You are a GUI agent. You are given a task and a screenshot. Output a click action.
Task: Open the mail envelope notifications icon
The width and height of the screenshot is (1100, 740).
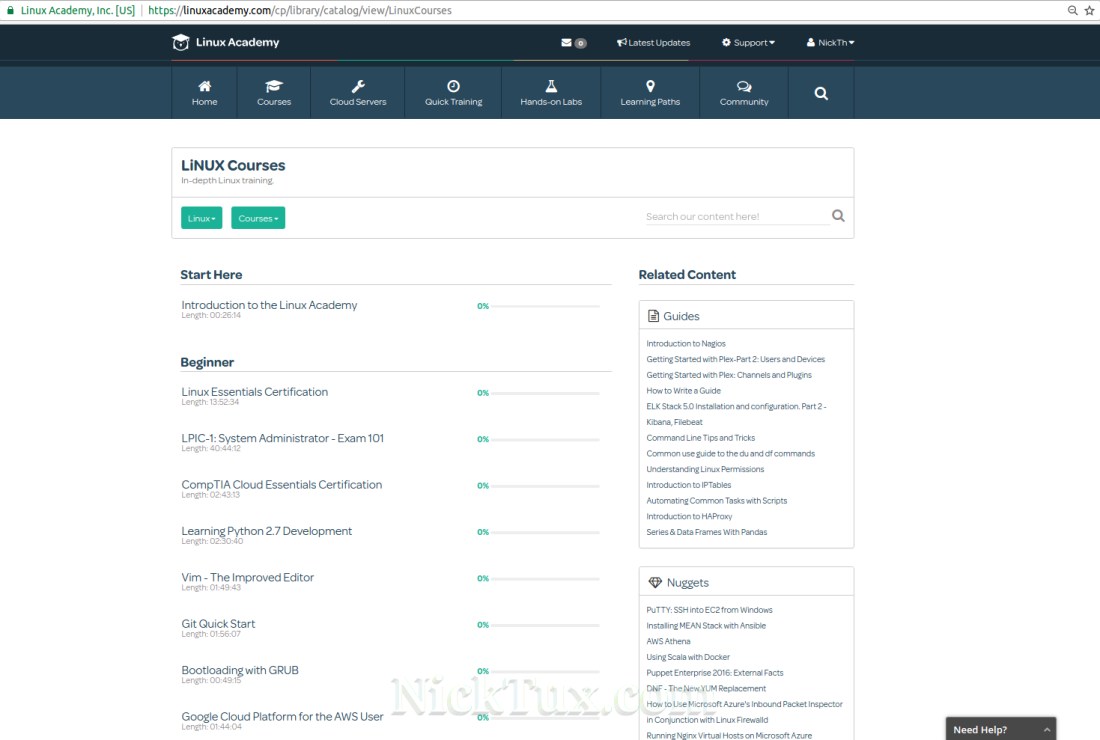click(567, 43)
